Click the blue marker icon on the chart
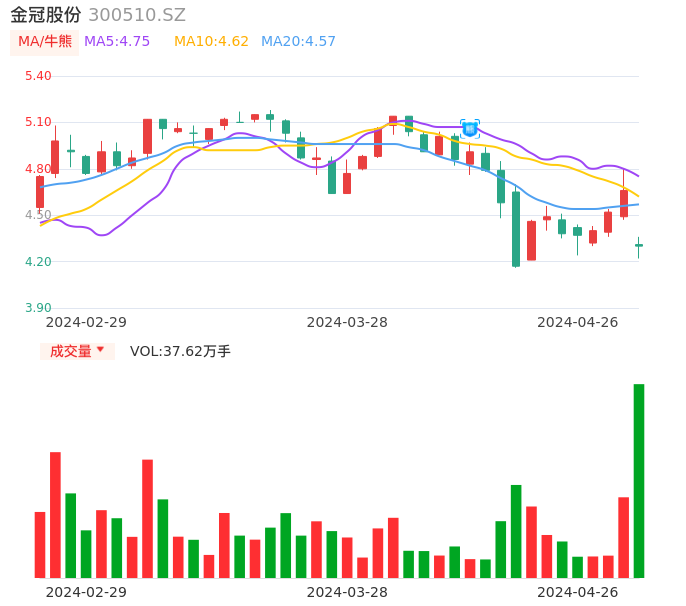686x606 pixels. pos(469,129)
